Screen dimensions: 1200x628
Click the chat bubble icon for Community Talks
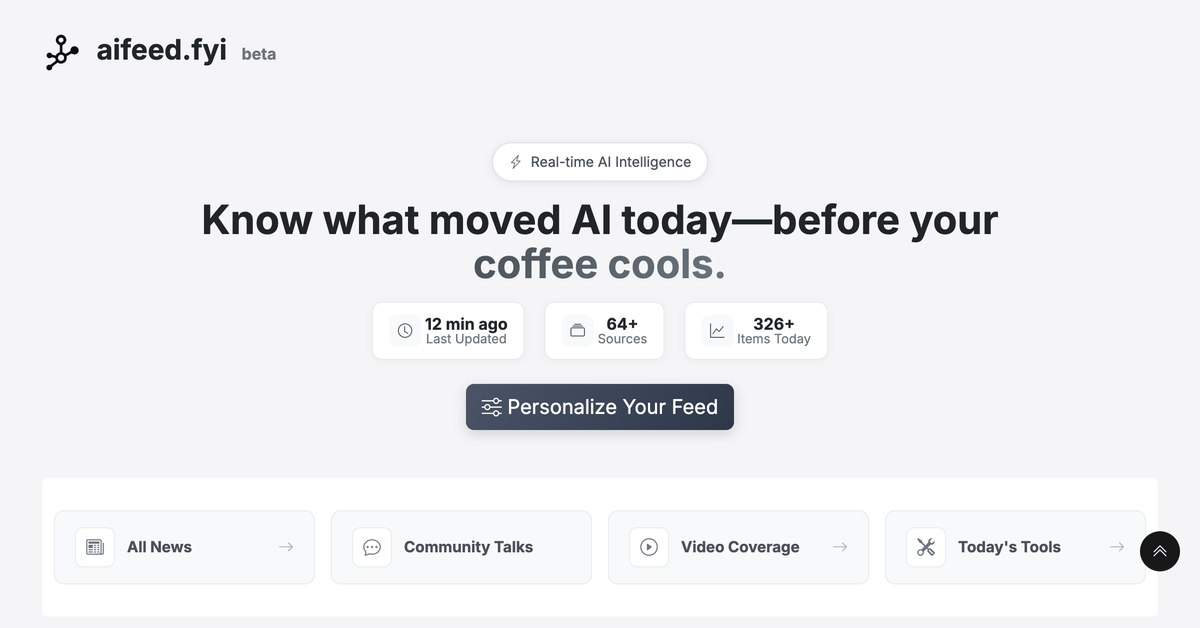pyautogui.click(x=372, y=547)
